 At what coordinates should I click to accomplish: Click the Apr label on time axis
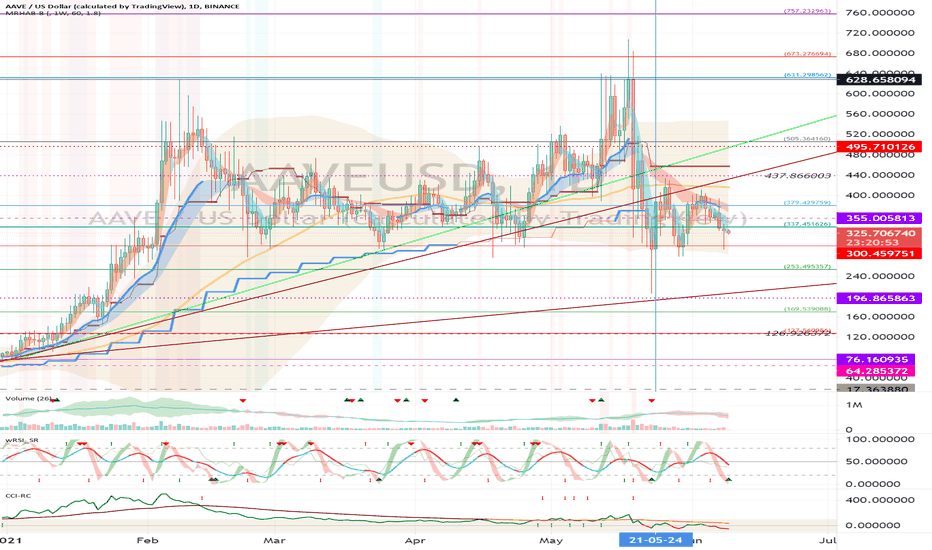tap(415, 540)
